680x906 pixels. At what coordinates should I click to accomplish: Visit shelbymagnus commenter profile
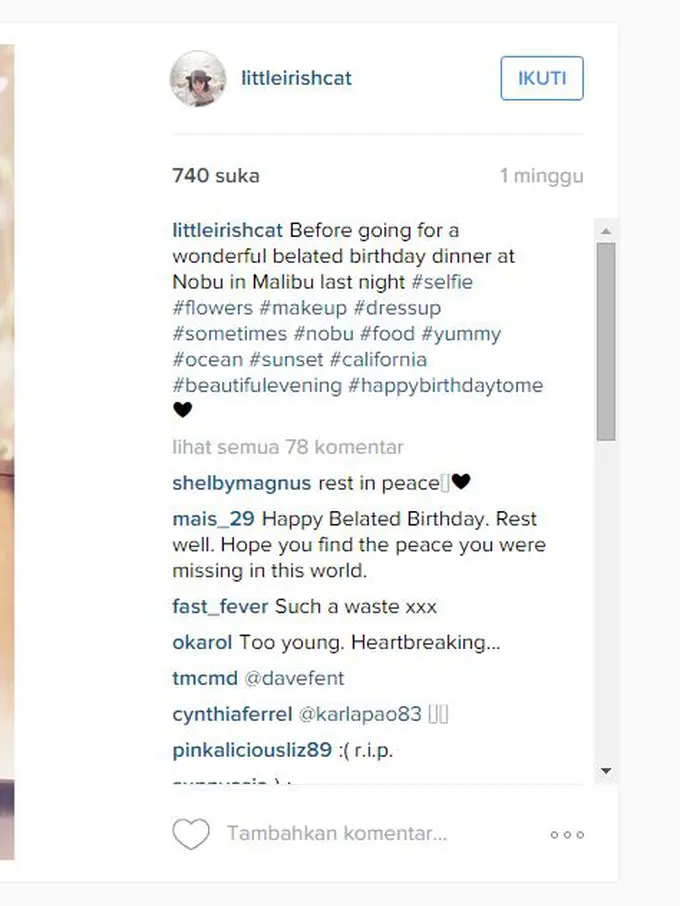pos(241,483)
